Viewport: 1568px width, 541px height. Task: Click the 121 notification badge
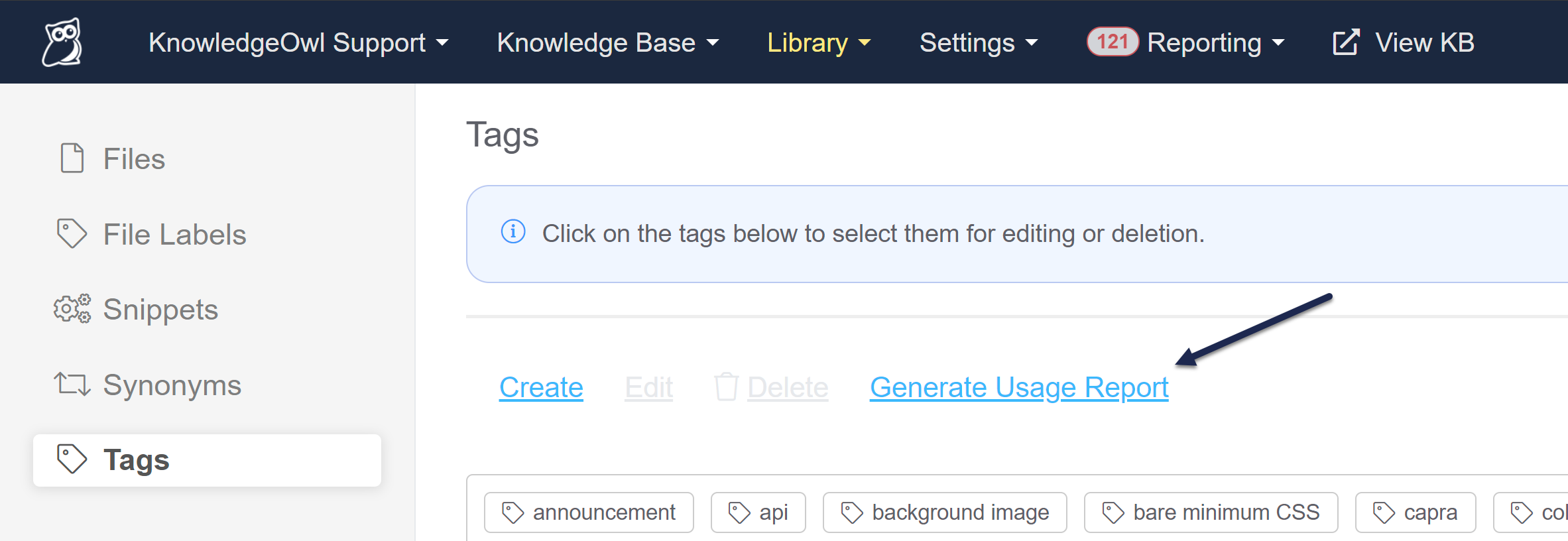(x=1112, y=42)
